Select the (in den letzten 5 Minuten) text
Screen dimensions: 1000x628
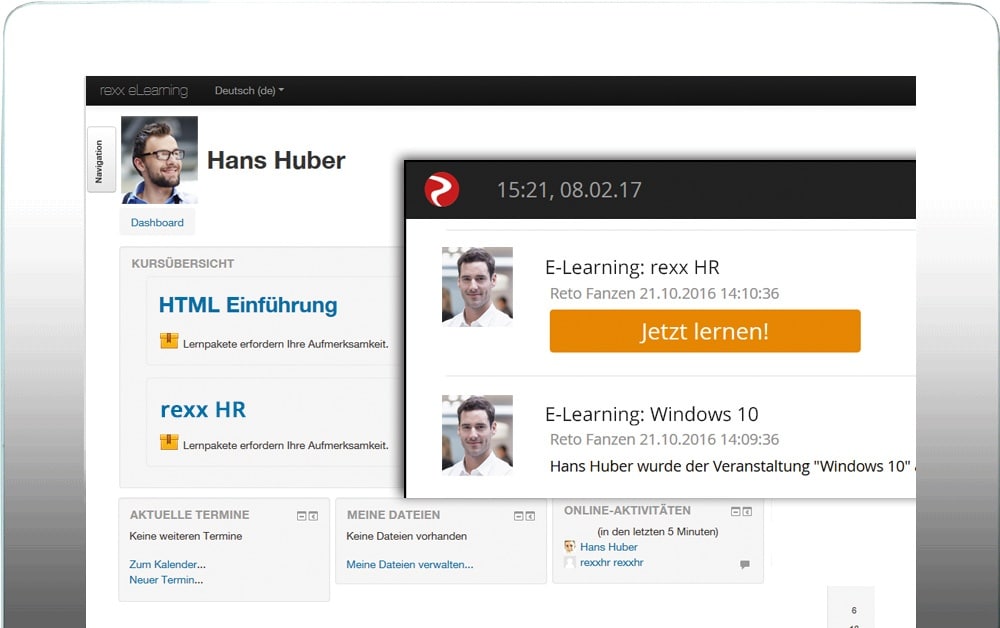658,532
